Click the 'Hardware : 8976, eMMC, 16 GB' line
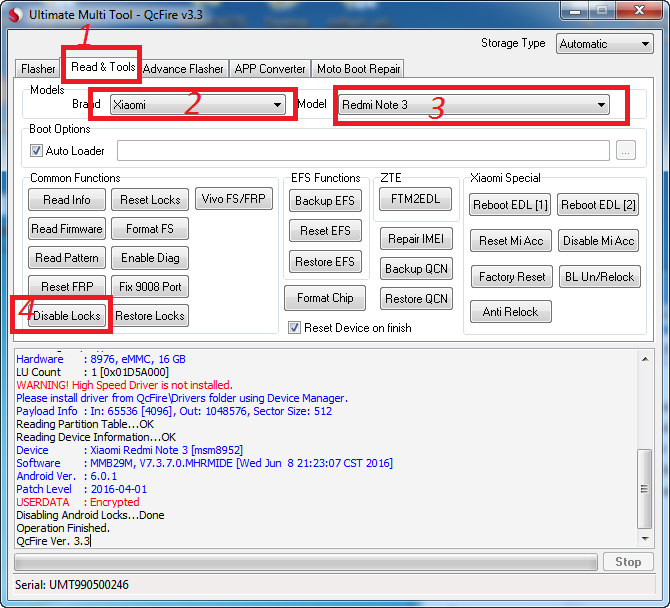The image size is (670, 608). [101, 359]
